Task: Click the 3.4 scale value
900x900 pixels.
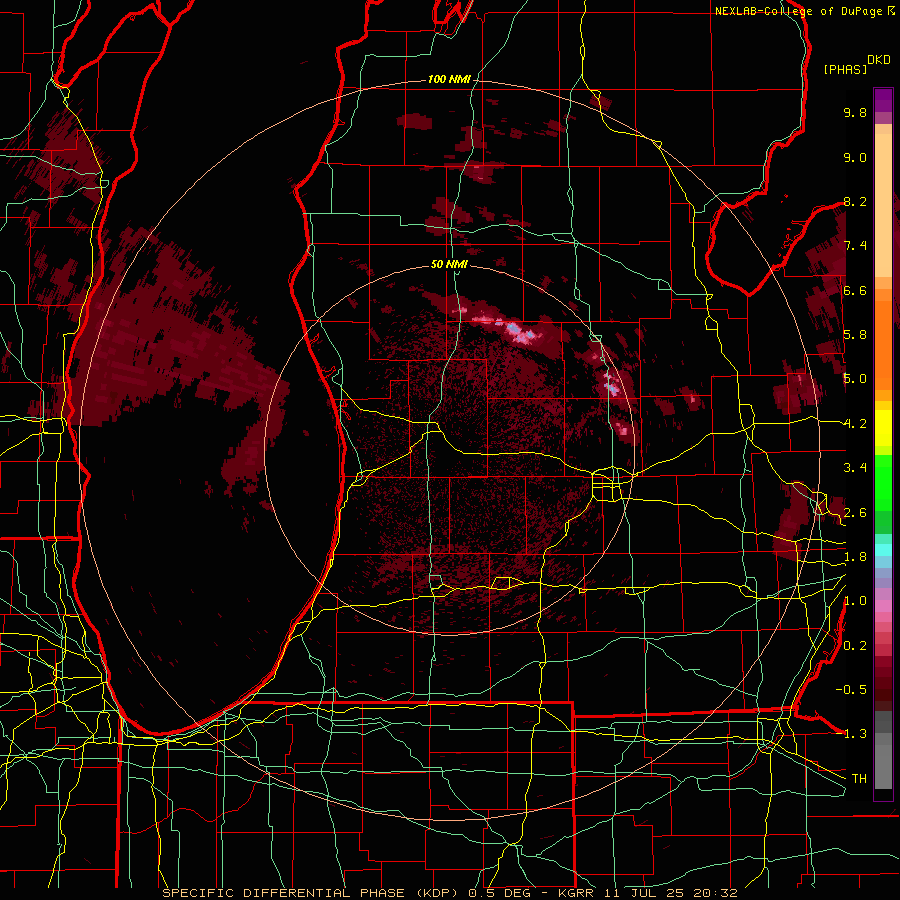Action: (x=855, y=468)
